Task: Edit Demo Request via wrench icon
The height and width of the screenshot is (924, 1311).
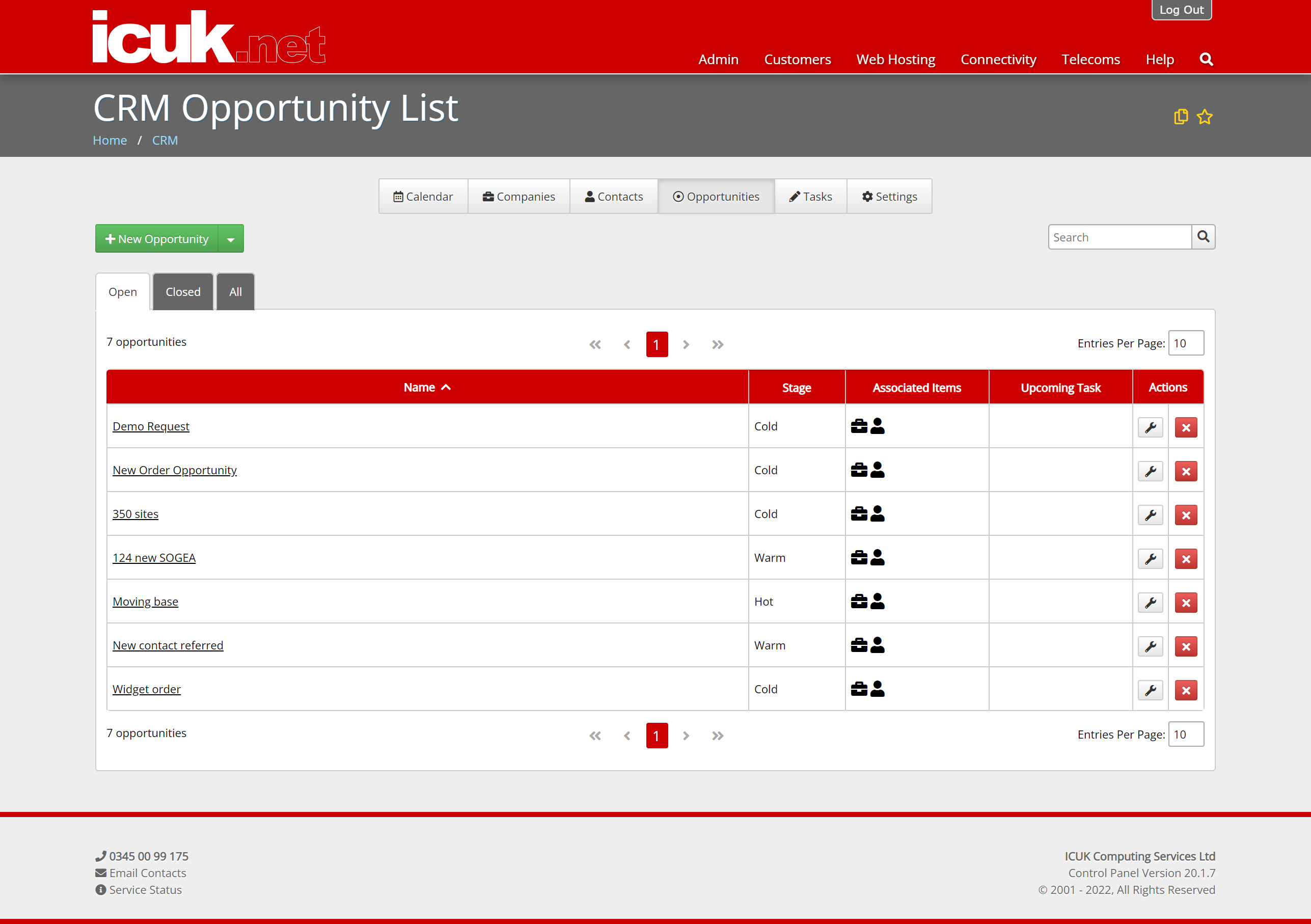Action: (x=1151, y=428)
